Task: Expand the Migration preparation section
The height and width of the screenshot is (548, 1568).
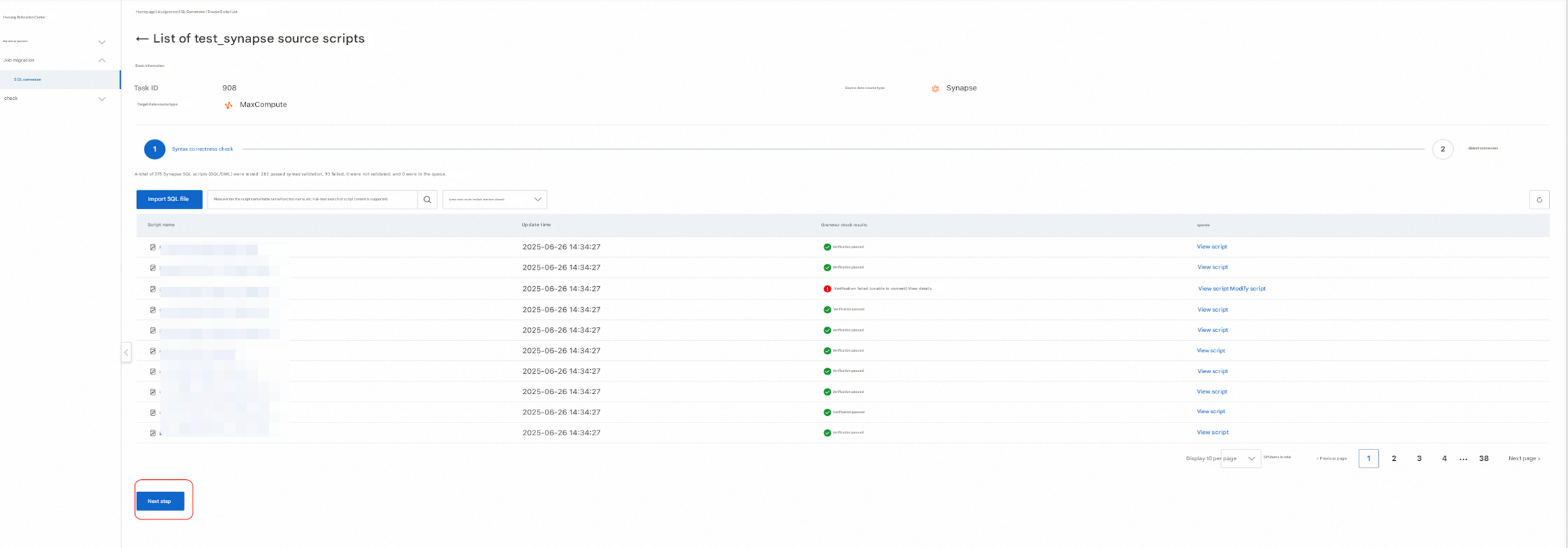Action: 102,42
